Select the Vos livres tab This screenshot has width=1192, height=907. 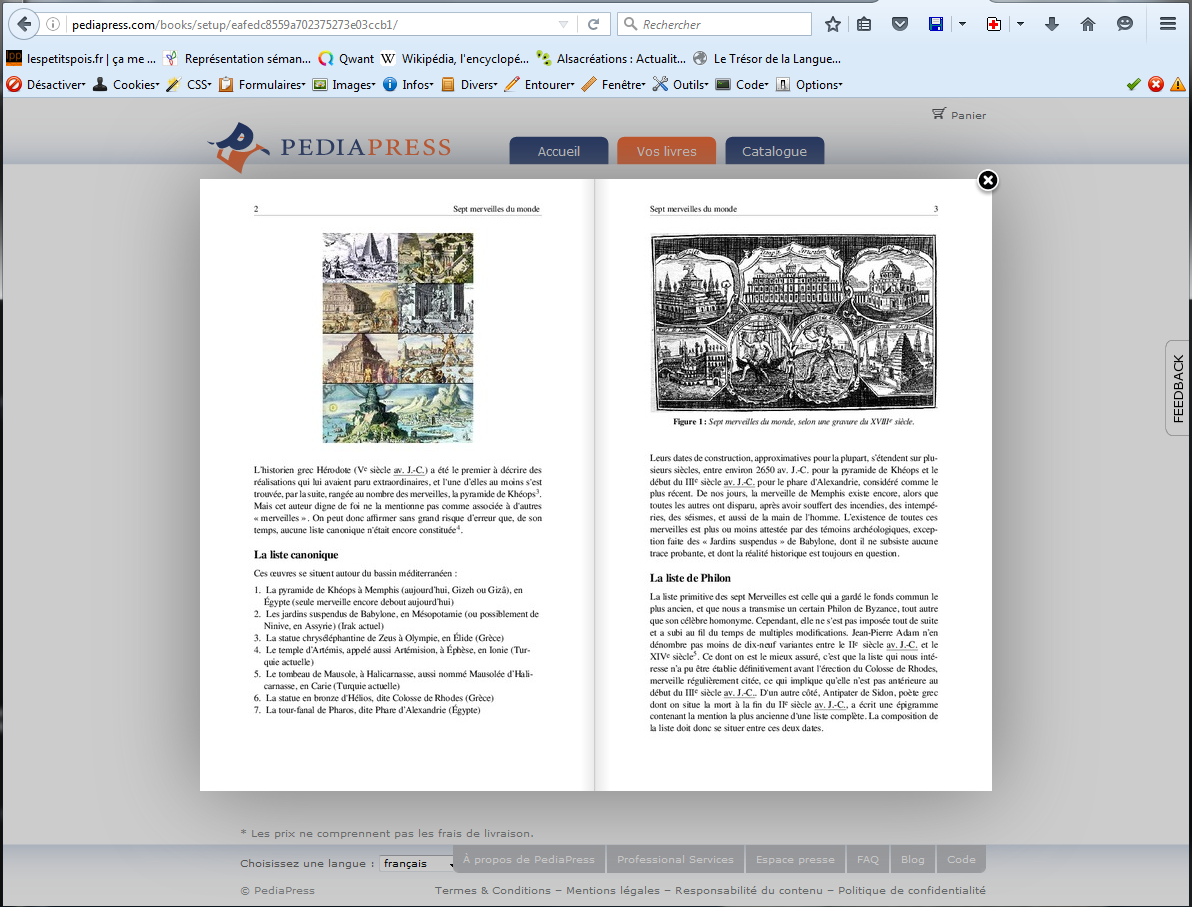click(666, 151)
